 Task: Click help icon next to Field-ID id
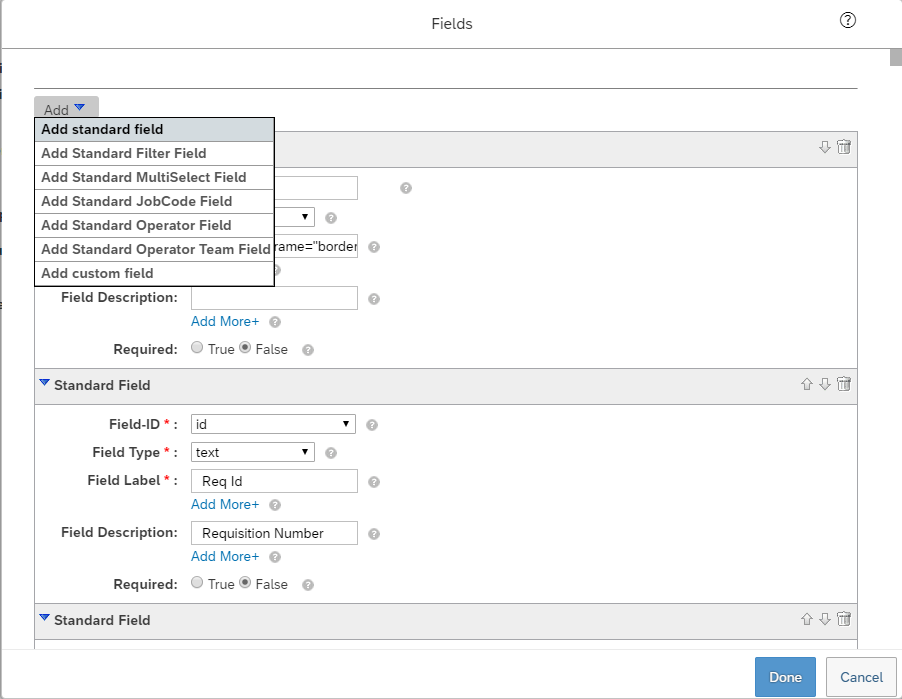[372, 425]
